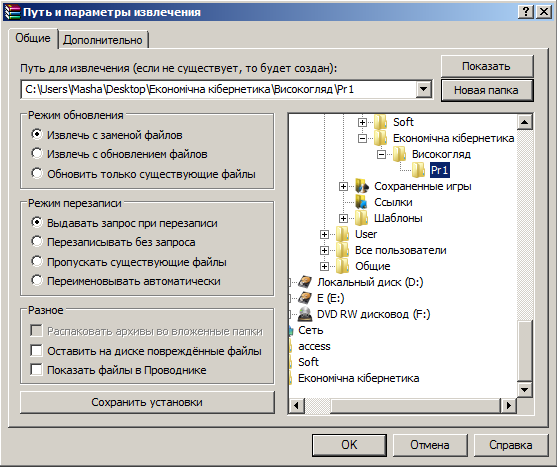Click the Шаблоны folder icon
This screenshot has height=470, width=557.
click(x=362, y=218)
